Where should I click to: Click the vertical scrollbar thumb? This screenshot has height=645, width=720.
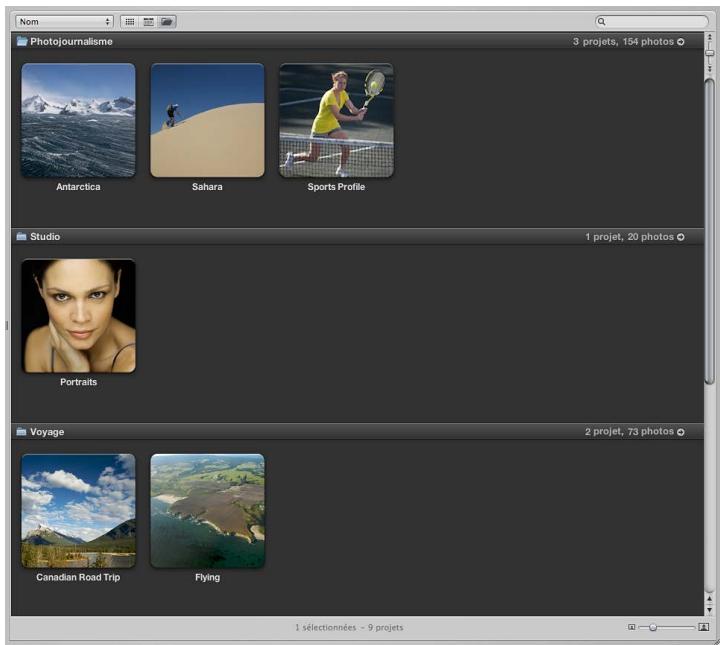(x=709, y=231)
